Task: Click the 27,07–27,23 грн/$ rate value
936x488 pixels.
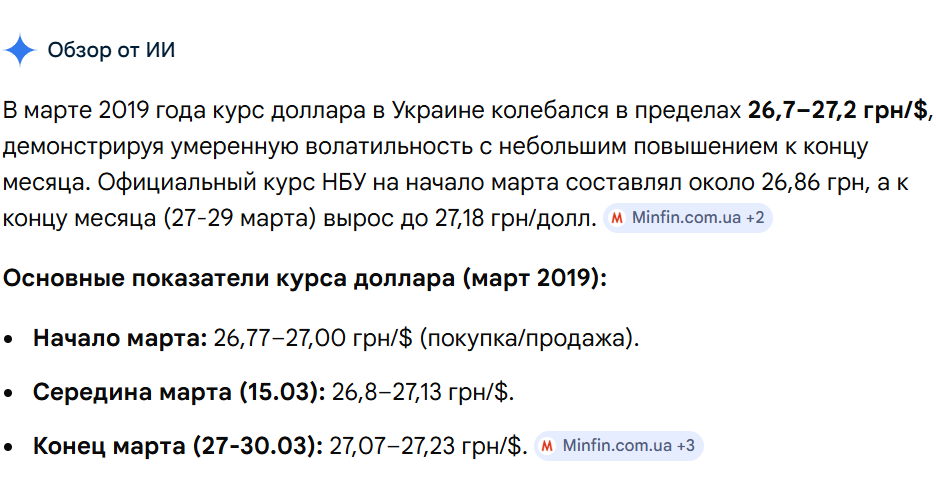Action: pyautogui.click(x=427, y=446)
